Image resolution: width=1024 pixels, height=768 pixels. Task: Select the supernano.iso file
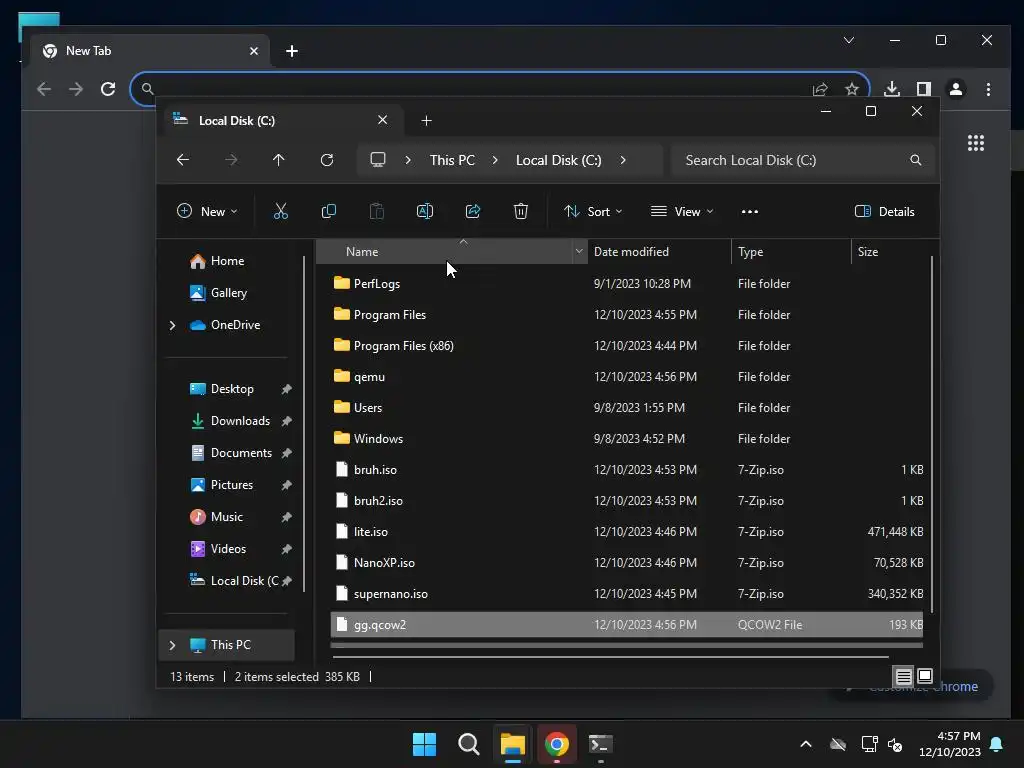coord(626,594)
